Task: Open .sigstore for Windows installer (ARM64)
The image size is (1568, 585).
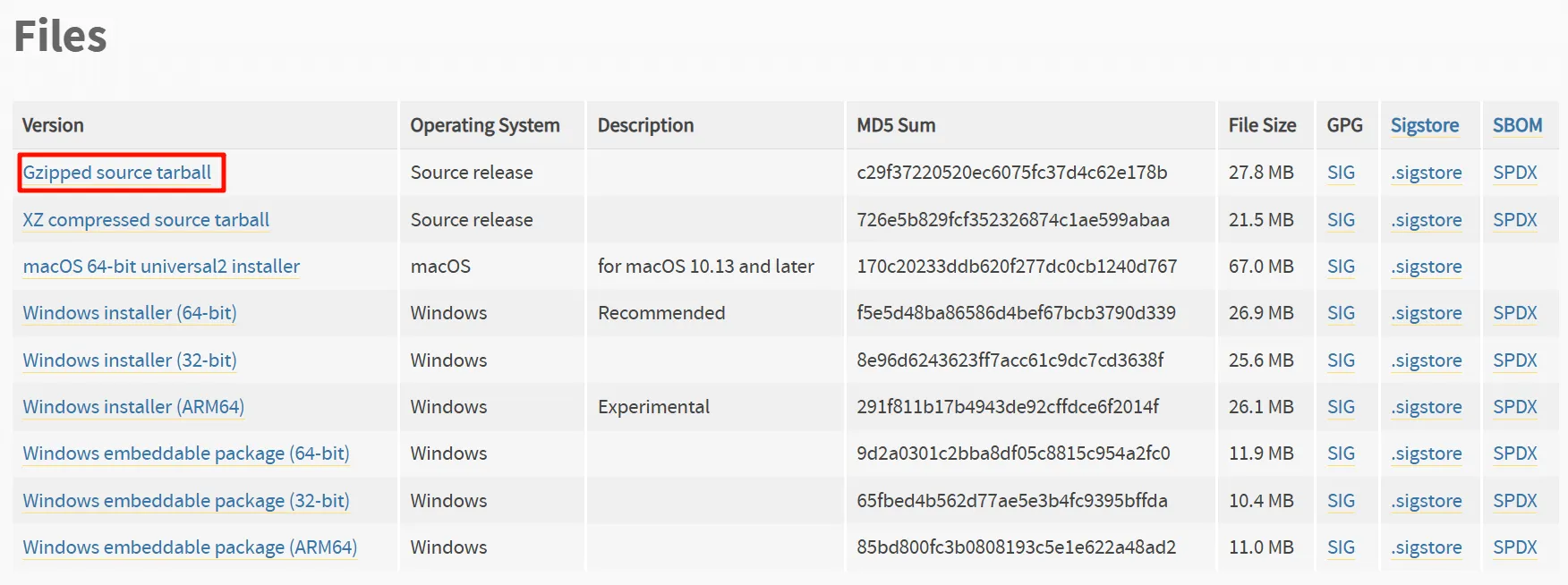Action: (x=1427, y=407)
